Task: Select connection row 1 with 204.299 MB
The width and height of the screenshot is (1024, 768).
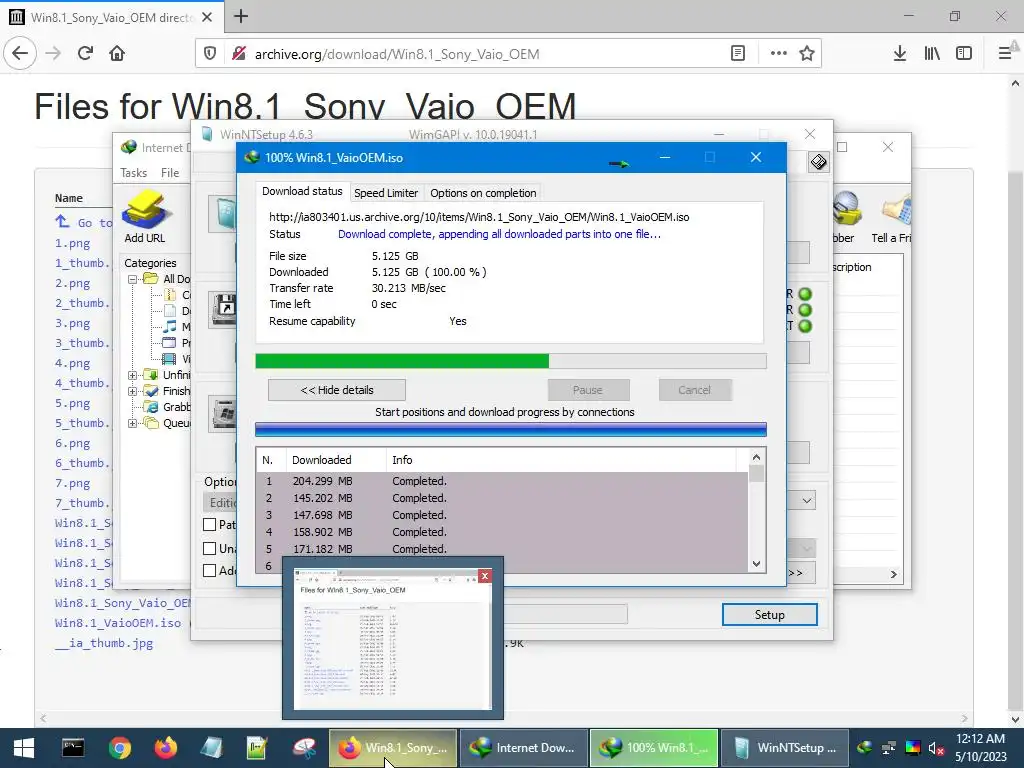Action: click(502, 481)
